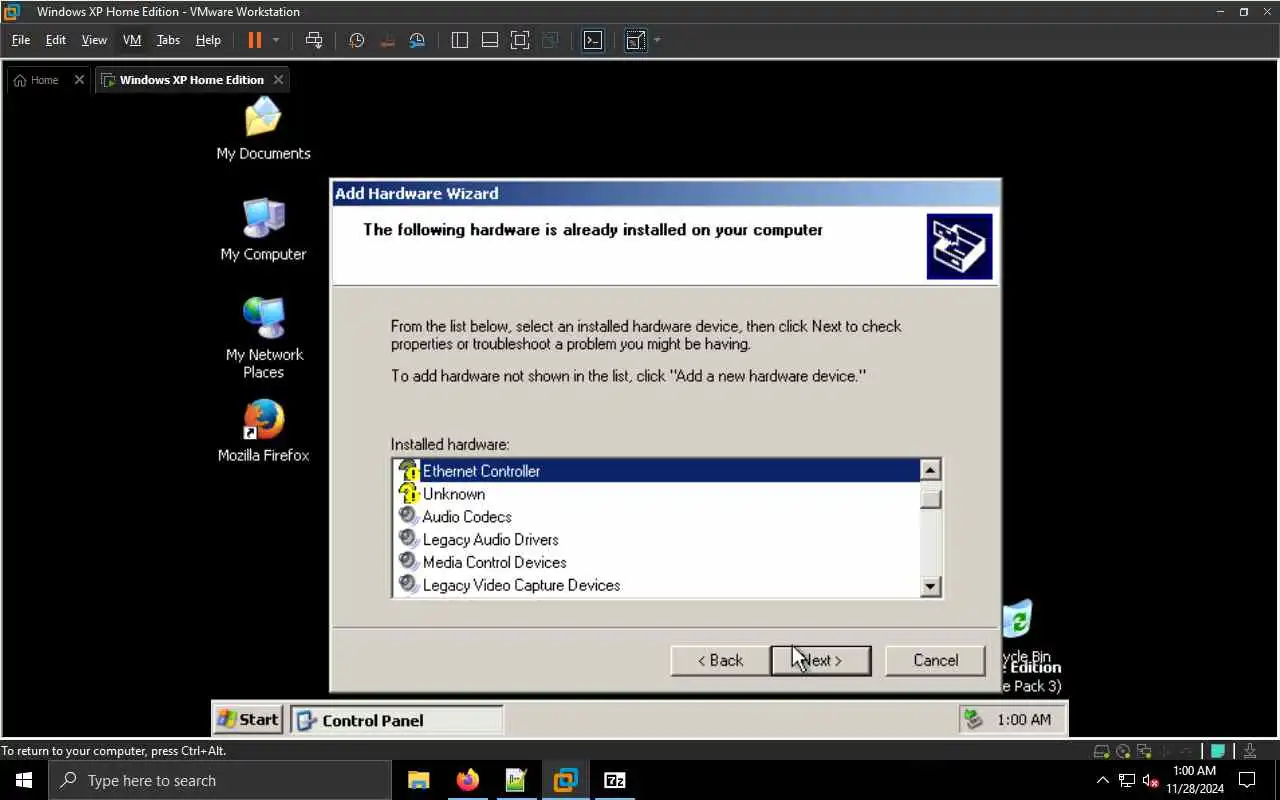
Task: Send Ctrl+Alt+Del to the virtual machine
Action: click(314, 40)
